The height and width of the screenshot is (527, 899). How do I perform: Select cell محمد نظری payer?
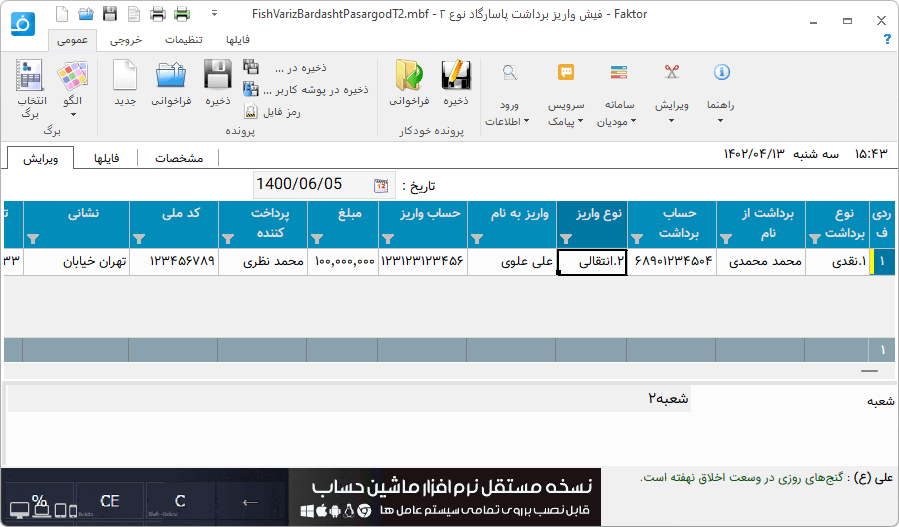[x=263, y=262]
